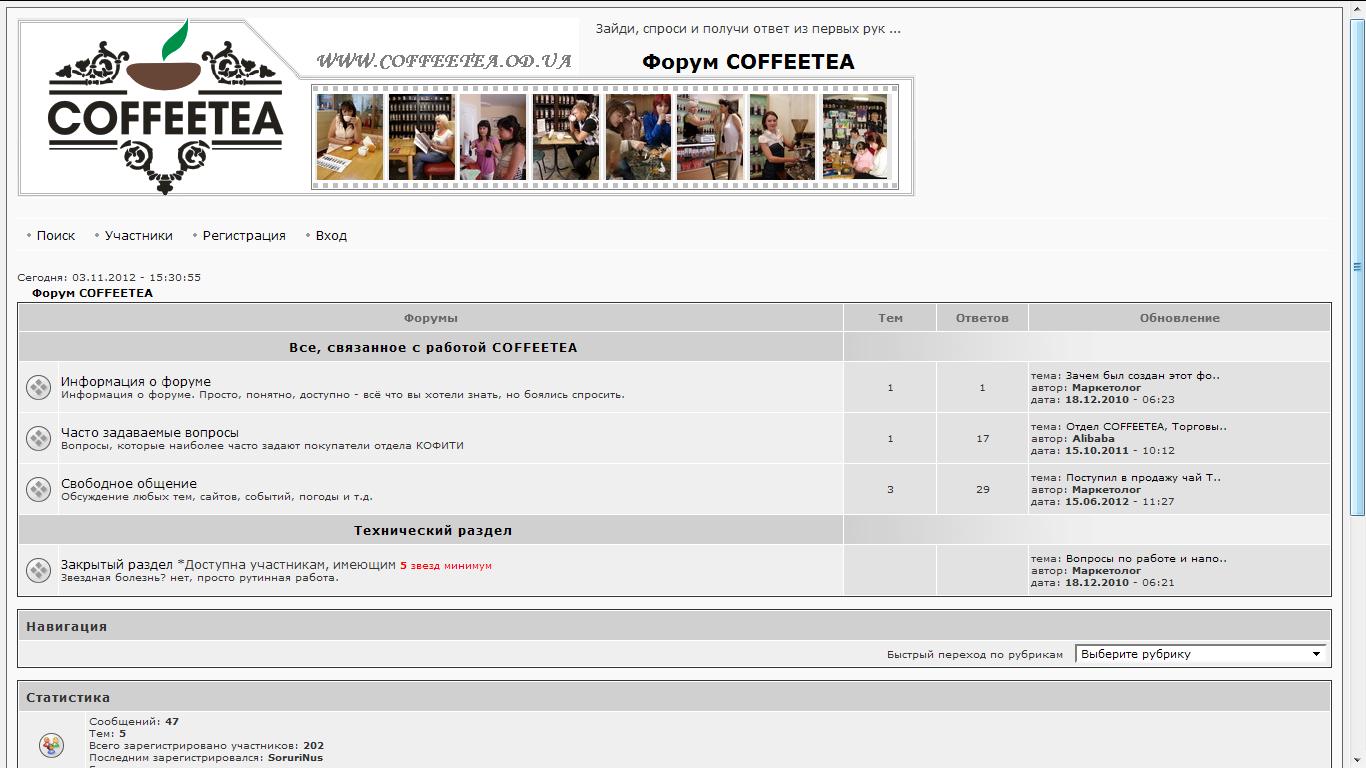The height and width of the screenshot is (768, 1366).
Task: Open latest topic Зачем был создан этот фо..
Action: pyautogui.click(x=1143, y=376)
